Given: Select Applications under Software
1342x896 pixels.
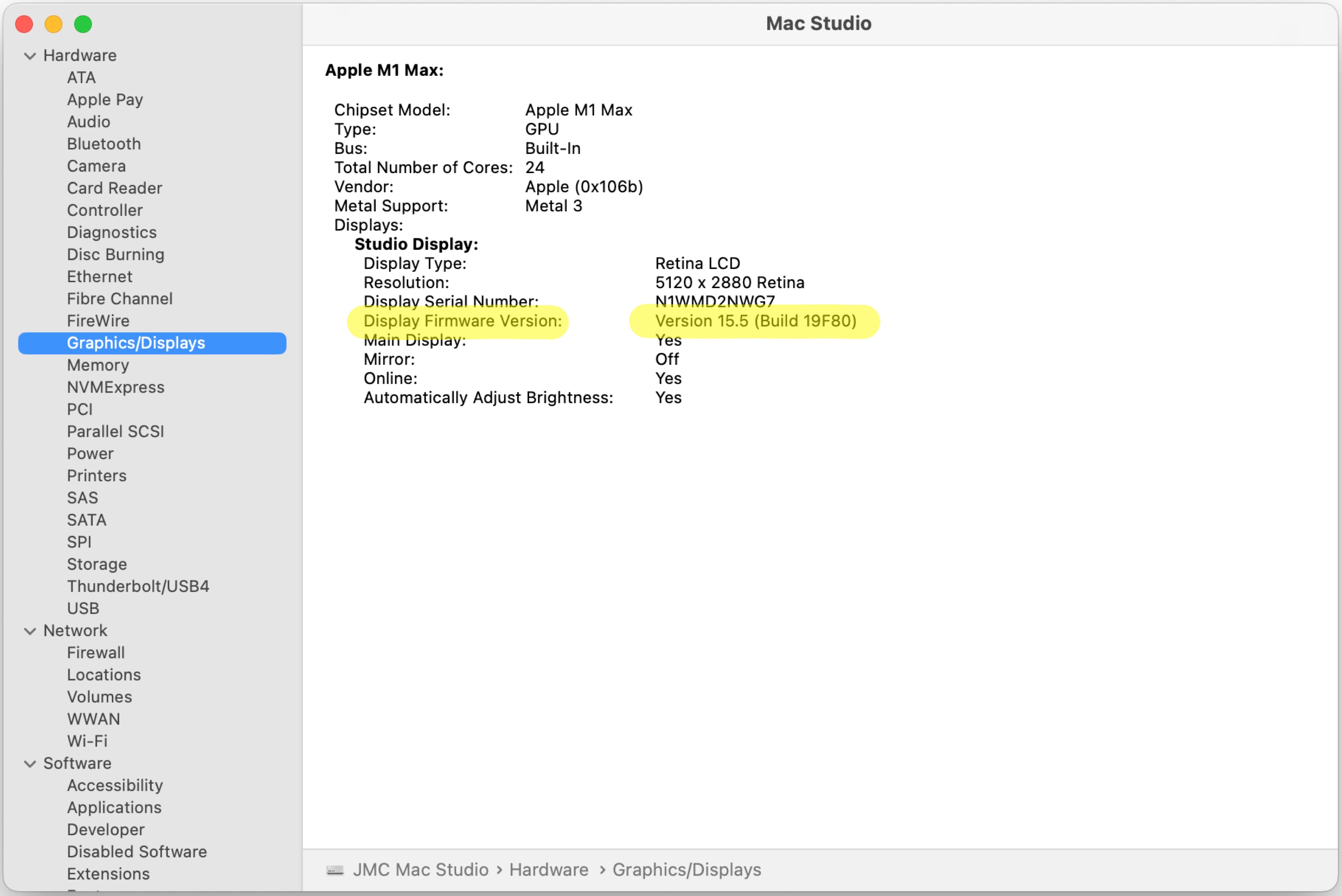Looking at the screenshot, I should point(115,807).
